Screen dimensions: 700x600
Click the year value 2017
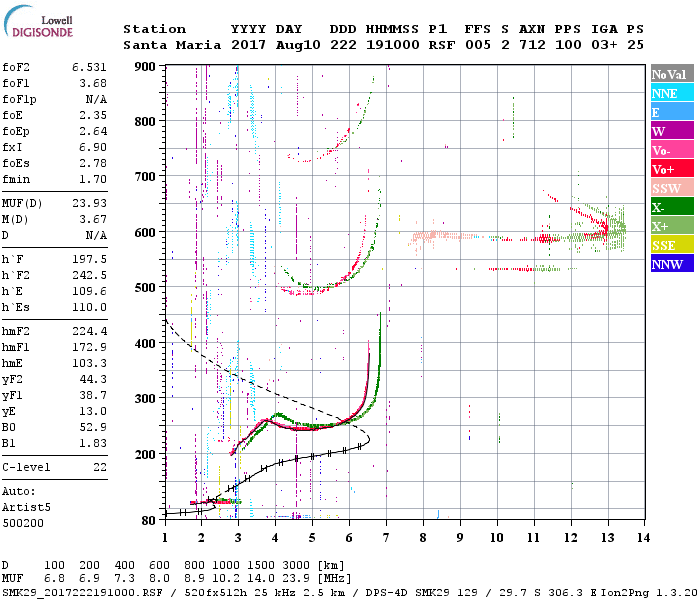pos(248,45)
